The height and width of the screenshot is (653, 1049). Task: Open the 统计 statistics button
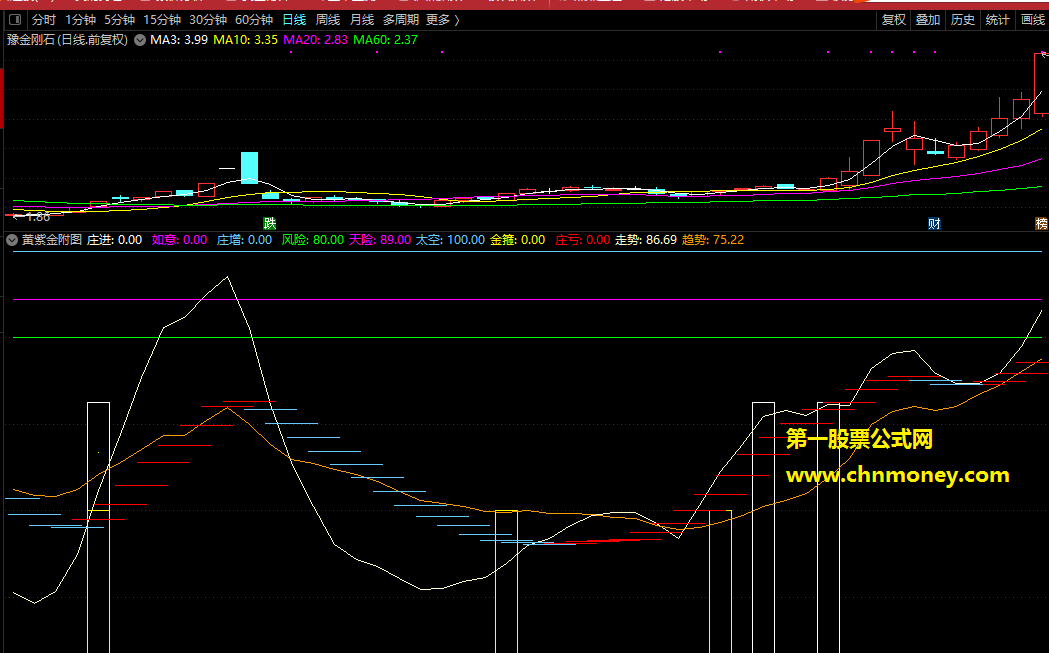pos(997,20)
